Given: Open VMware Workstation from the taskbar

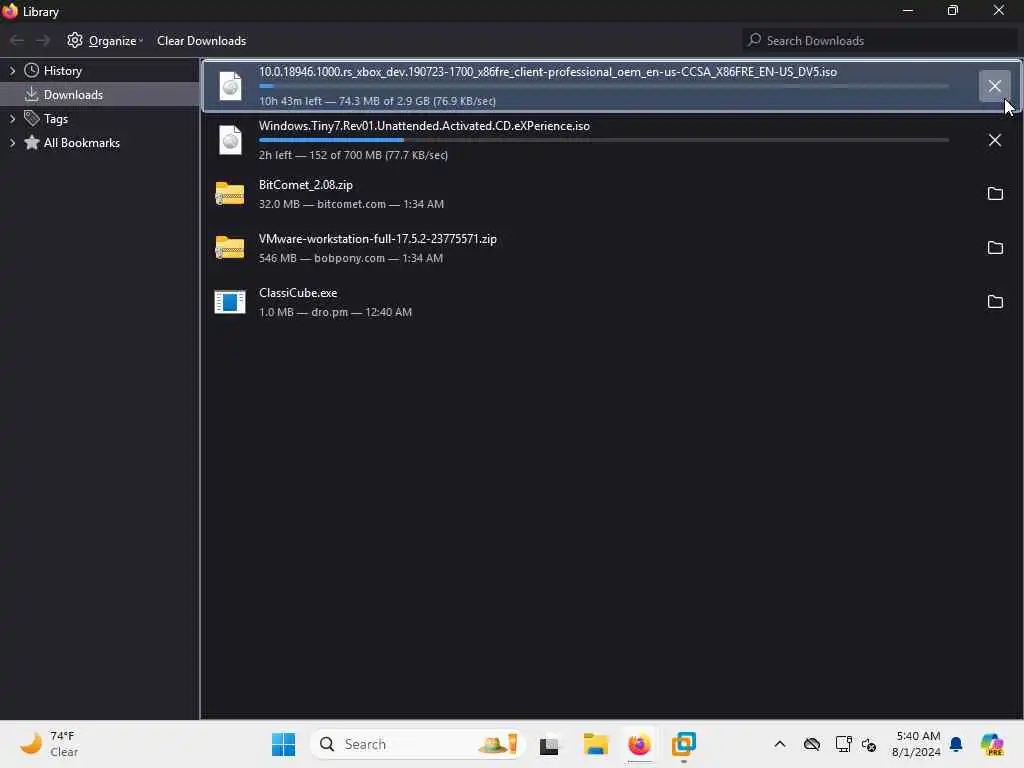Looking at the screenshot, I should click(684, 744).
